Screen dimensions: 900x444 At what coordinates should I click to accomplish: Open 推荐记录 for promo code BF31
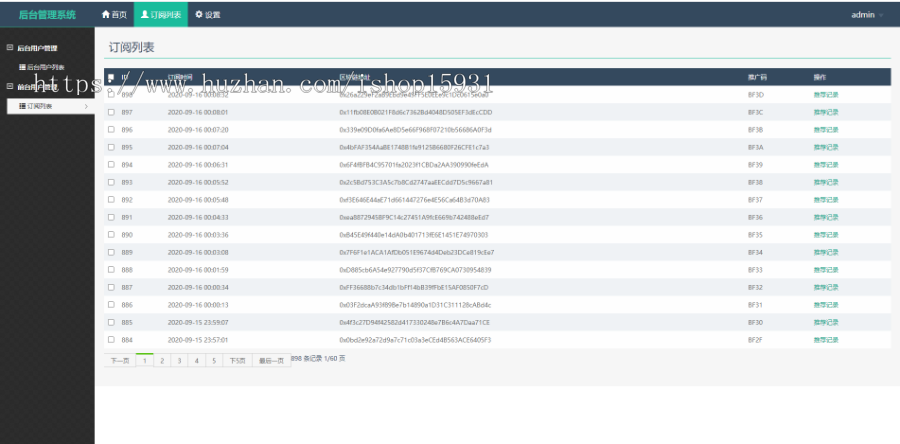click(826, 305)
